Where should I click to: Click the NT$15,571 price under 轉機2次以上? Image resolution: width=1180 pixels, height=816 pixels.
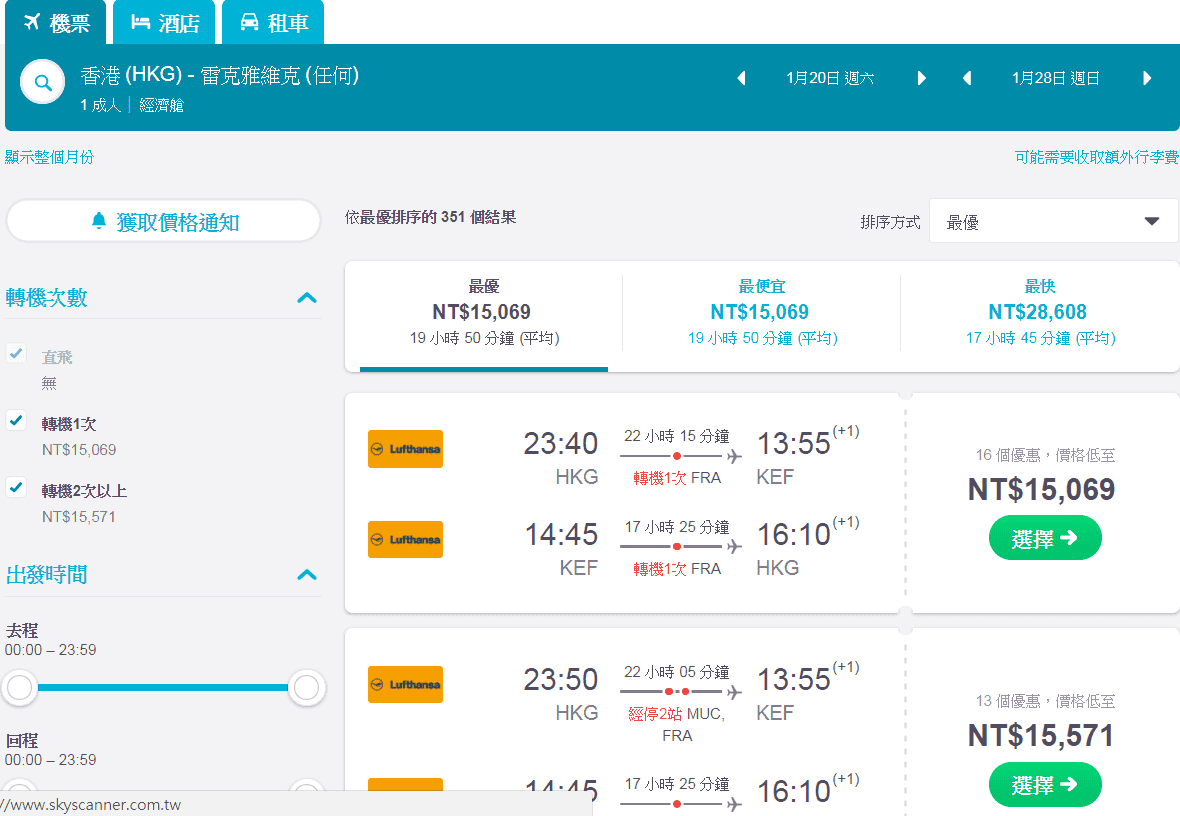coord(79,516)
